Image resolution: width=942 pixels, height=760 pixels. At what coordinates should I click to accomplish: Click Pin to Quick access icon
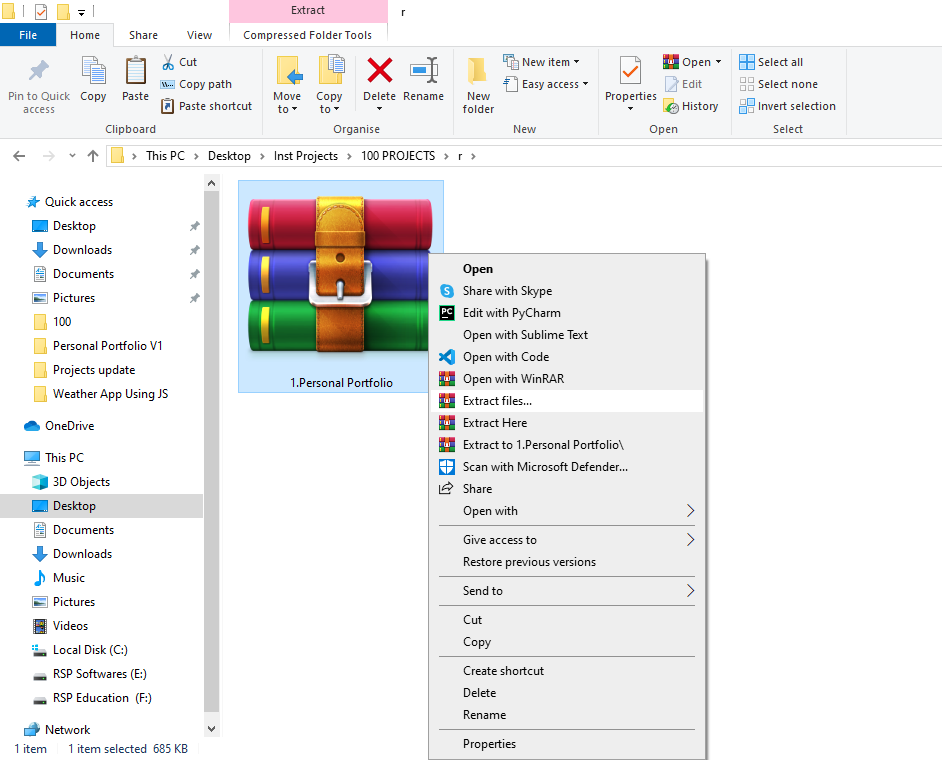coord(39,70)
